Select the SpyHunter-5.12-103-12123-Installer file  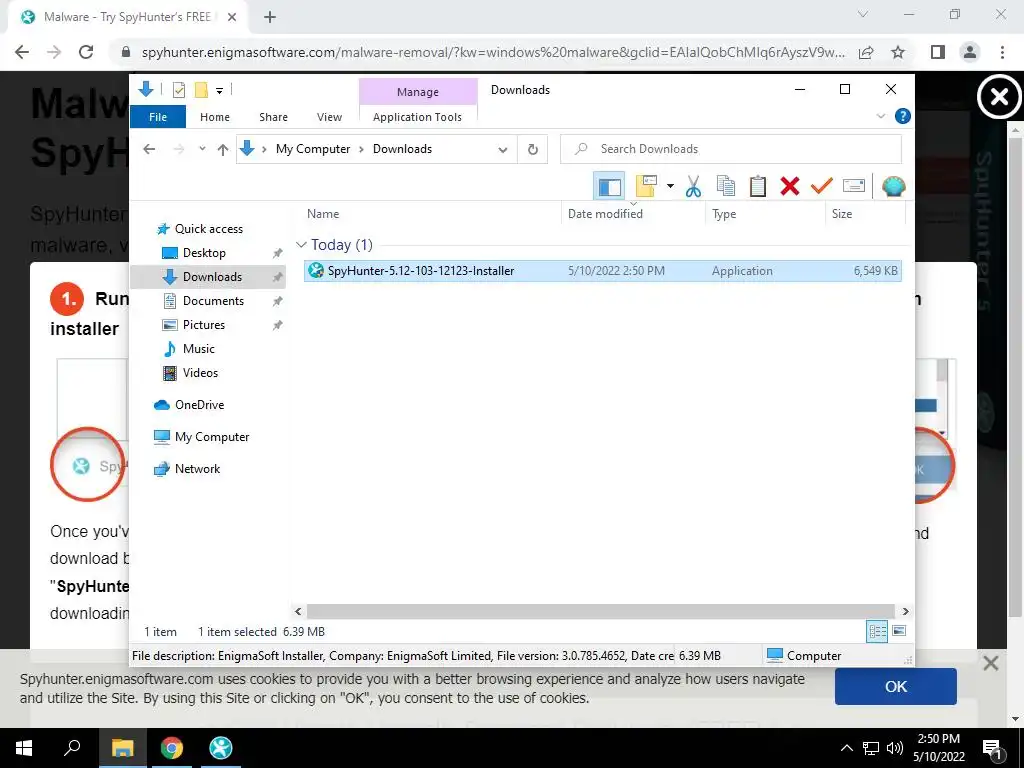click(602, 271)
